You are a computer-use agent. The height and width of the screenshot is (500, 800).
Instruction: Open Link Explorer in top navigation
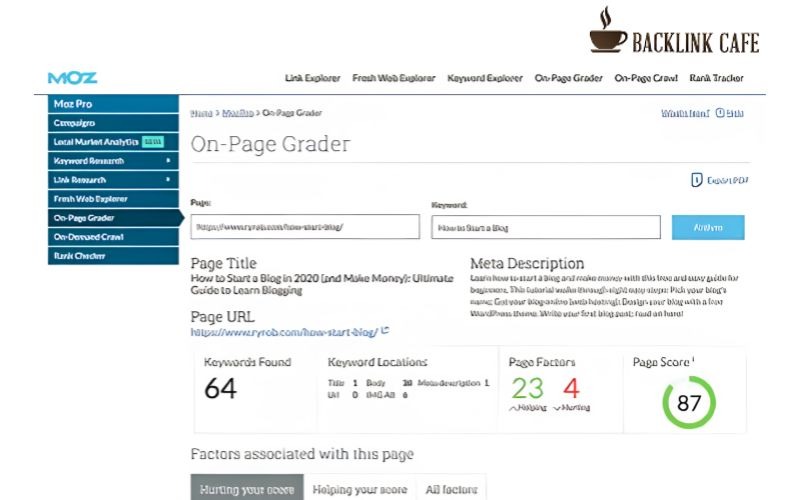coord(312,78)
